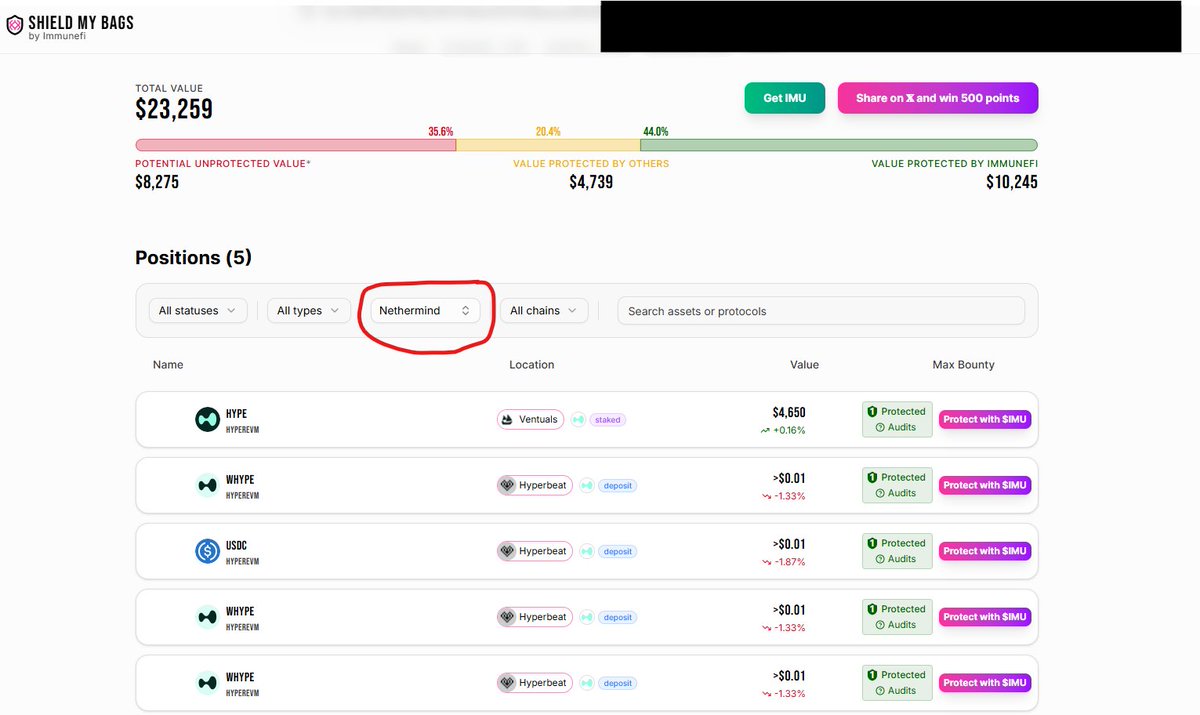1200x715 pixels.
Task: Click the 35.6% percentage label
Action: tap(441, 131)
